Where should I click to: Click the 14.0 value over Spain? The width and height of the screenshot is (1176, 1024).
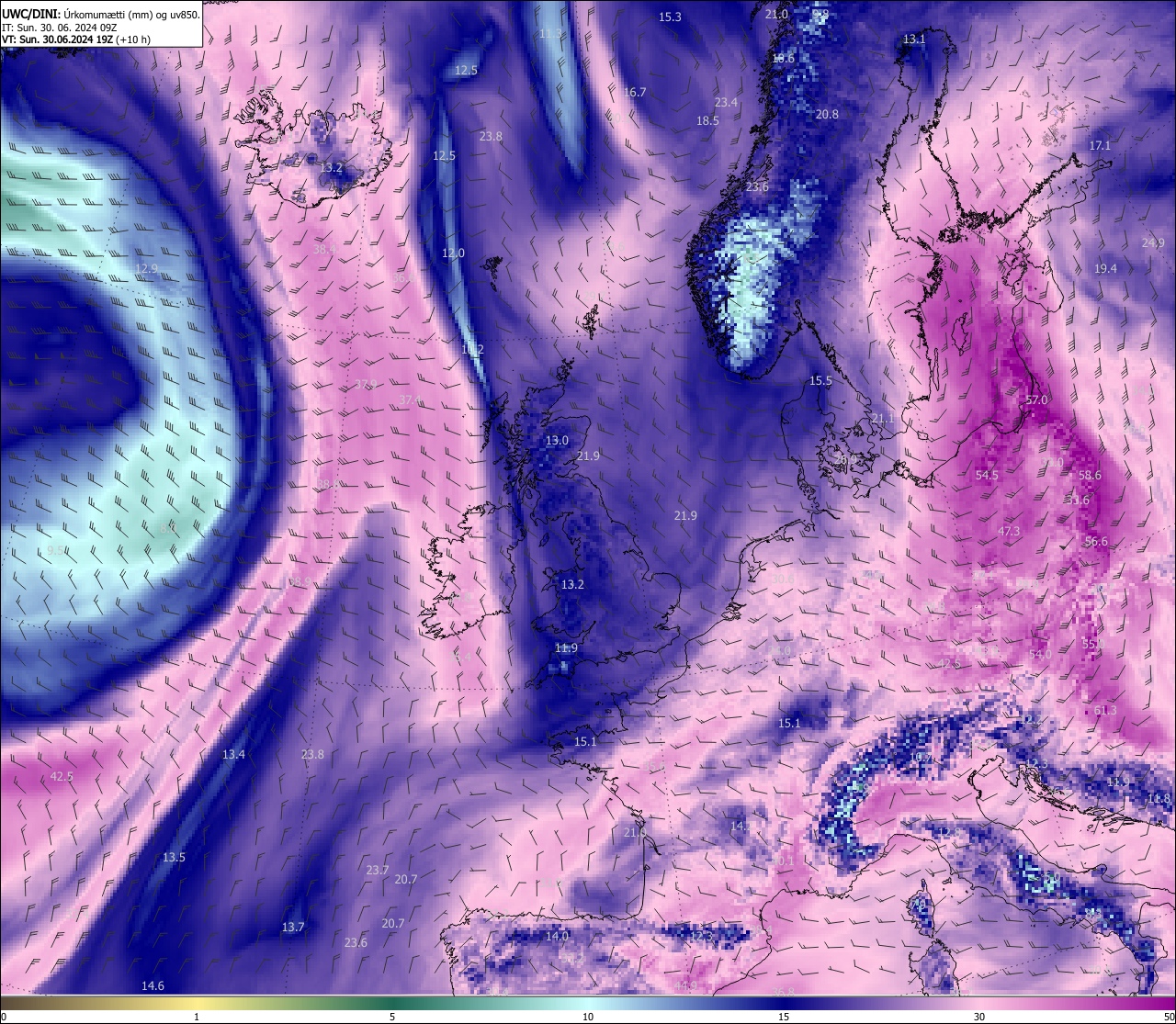click(557, 937)
